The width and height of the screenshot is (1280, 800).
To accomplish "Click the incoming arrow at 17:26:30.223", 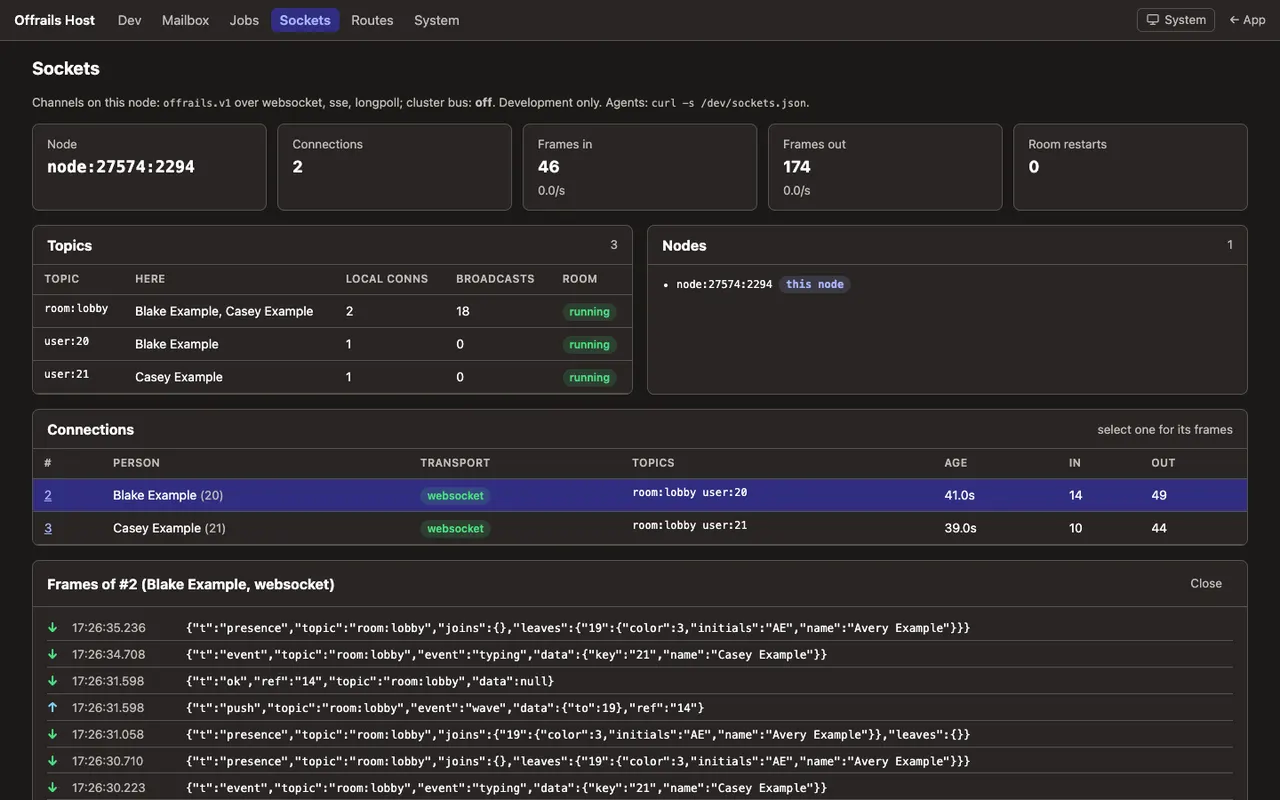I will coord(52,788).
